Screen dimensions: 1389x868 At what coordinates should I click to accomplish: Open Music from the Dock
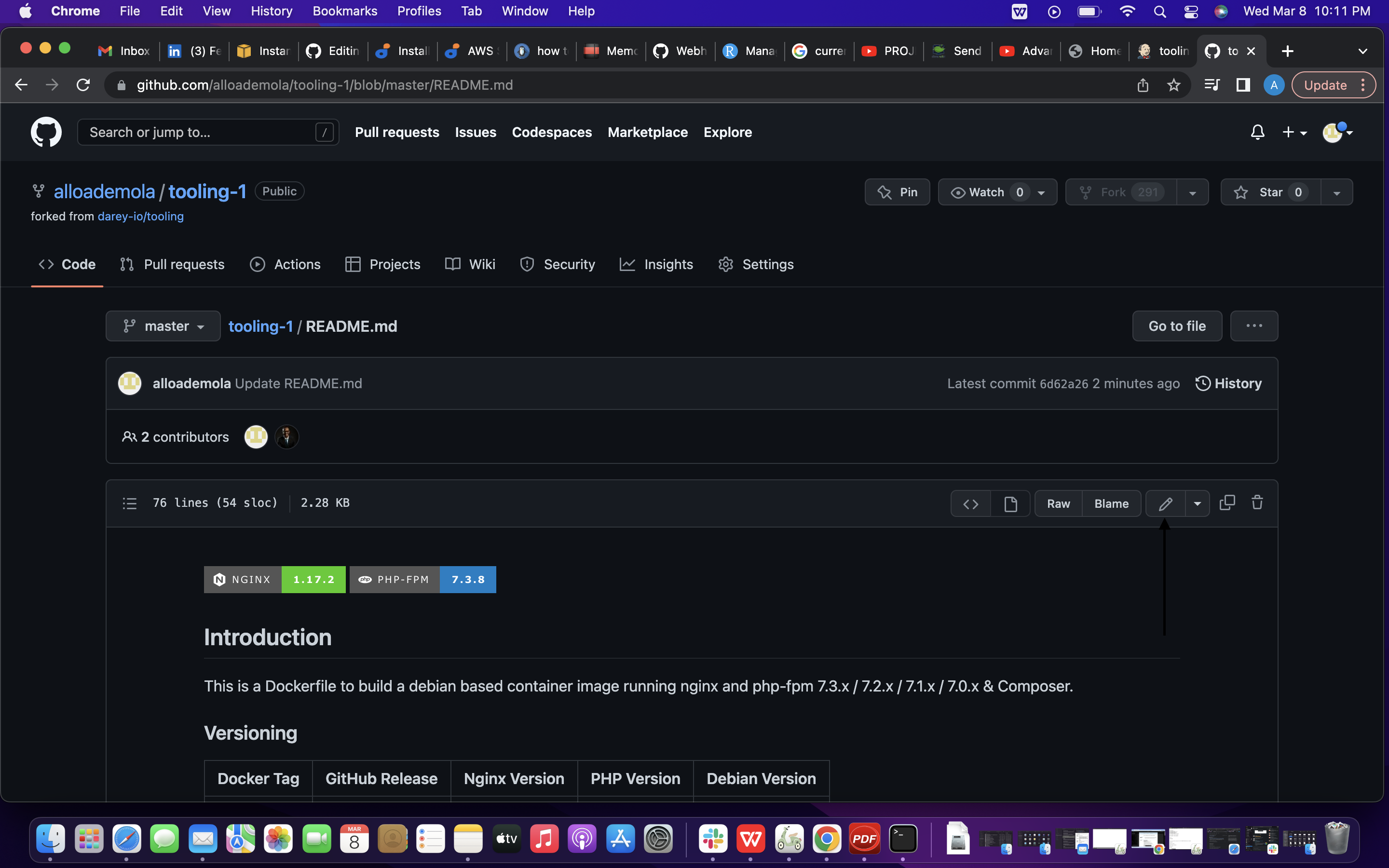click(544, 838)
